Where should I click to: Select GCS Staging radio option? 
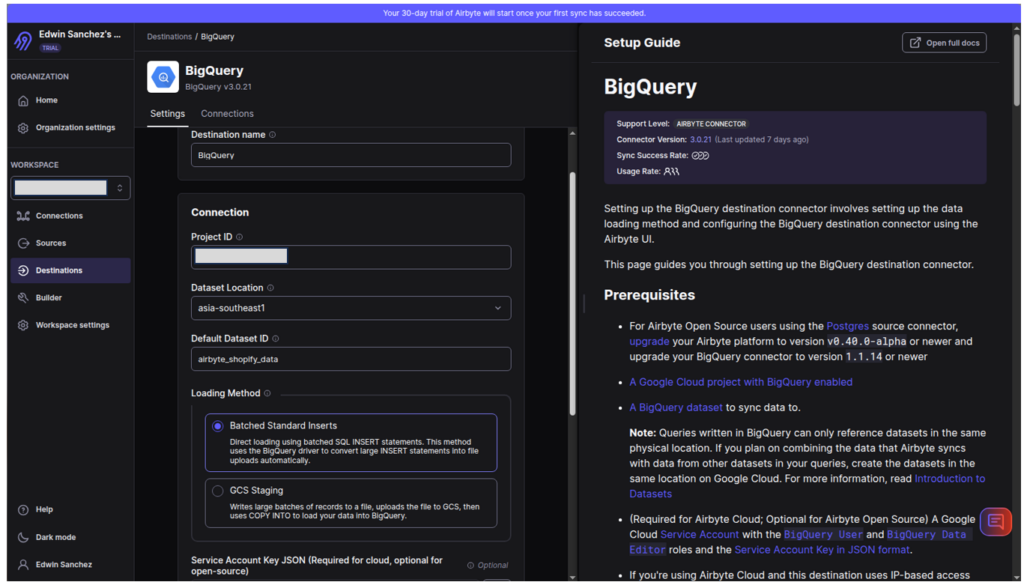217,491
